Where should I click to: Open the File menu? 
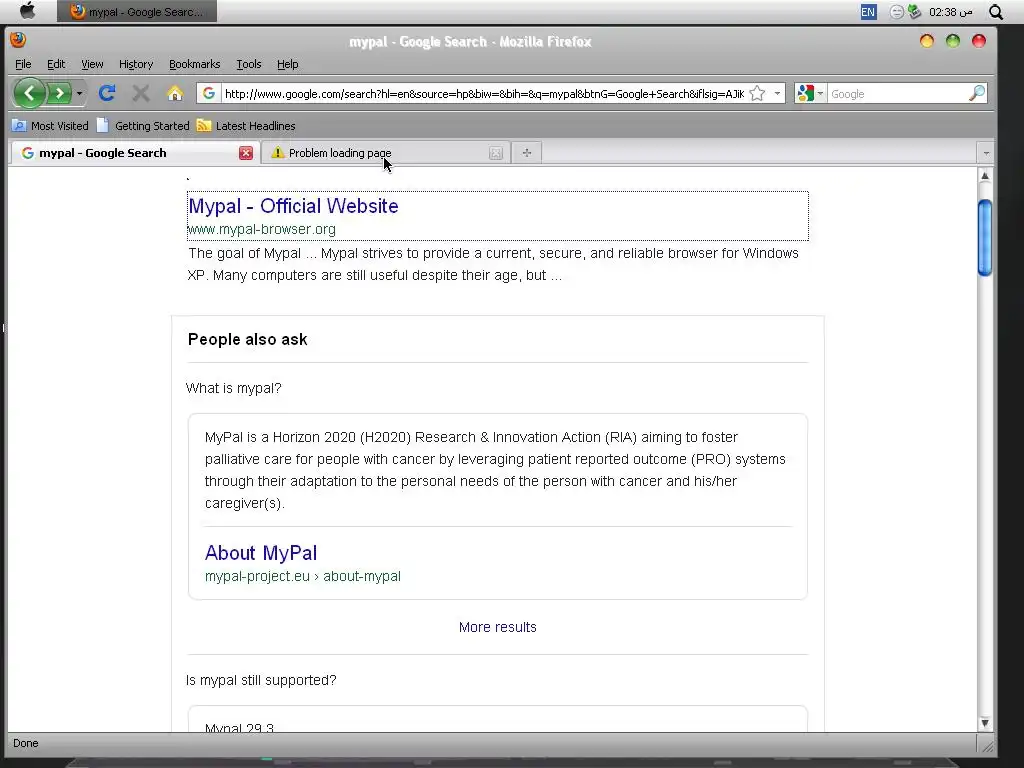click(x=23, y=64)
